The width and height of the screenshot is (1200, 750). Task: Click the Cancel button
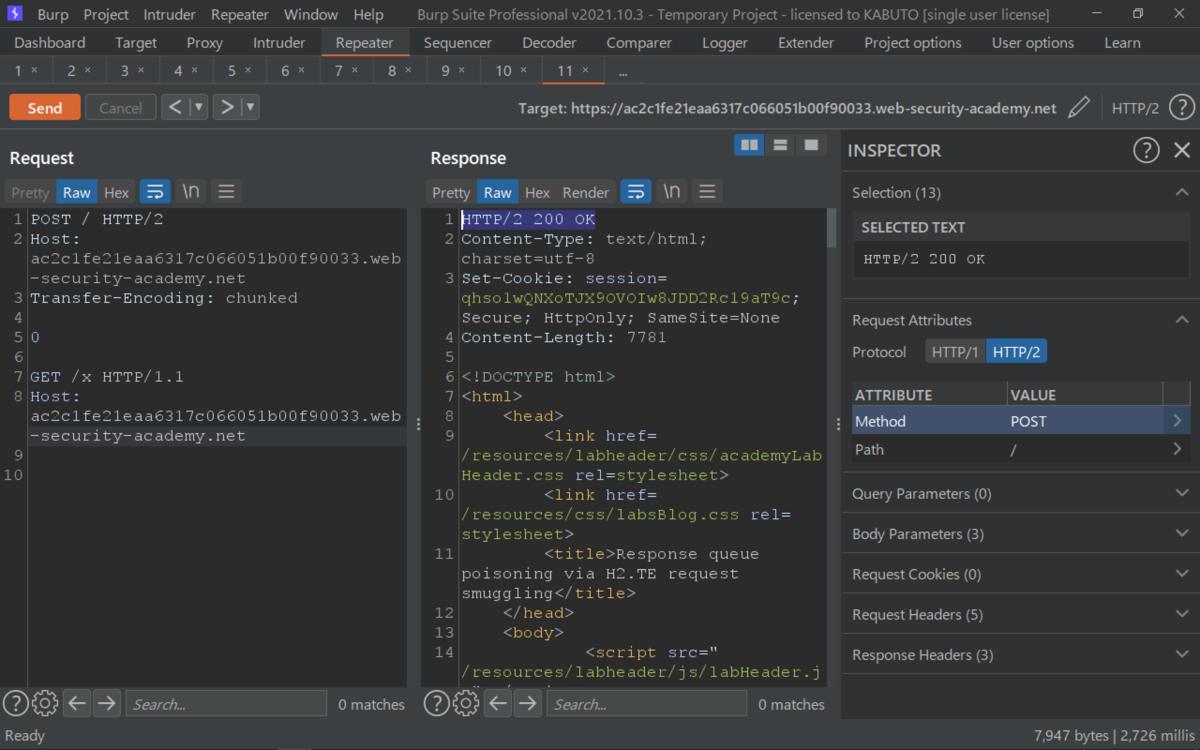click(121, 108)
